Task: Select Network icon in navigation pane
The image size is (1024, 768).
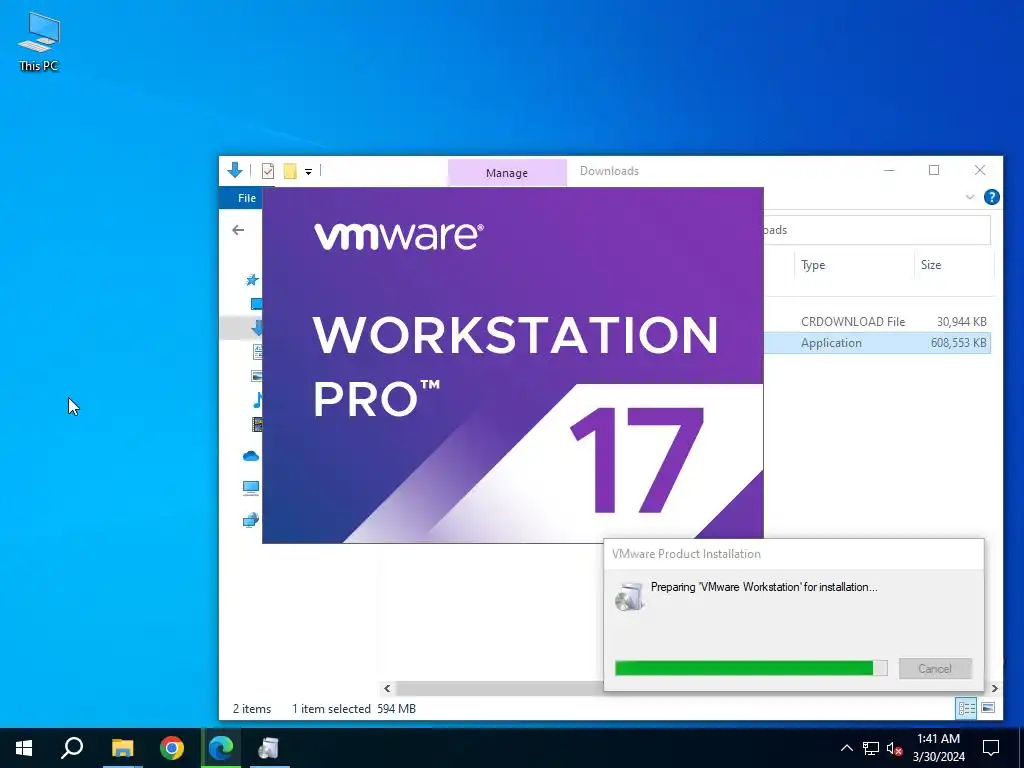Action: click(x=251, y=520)
